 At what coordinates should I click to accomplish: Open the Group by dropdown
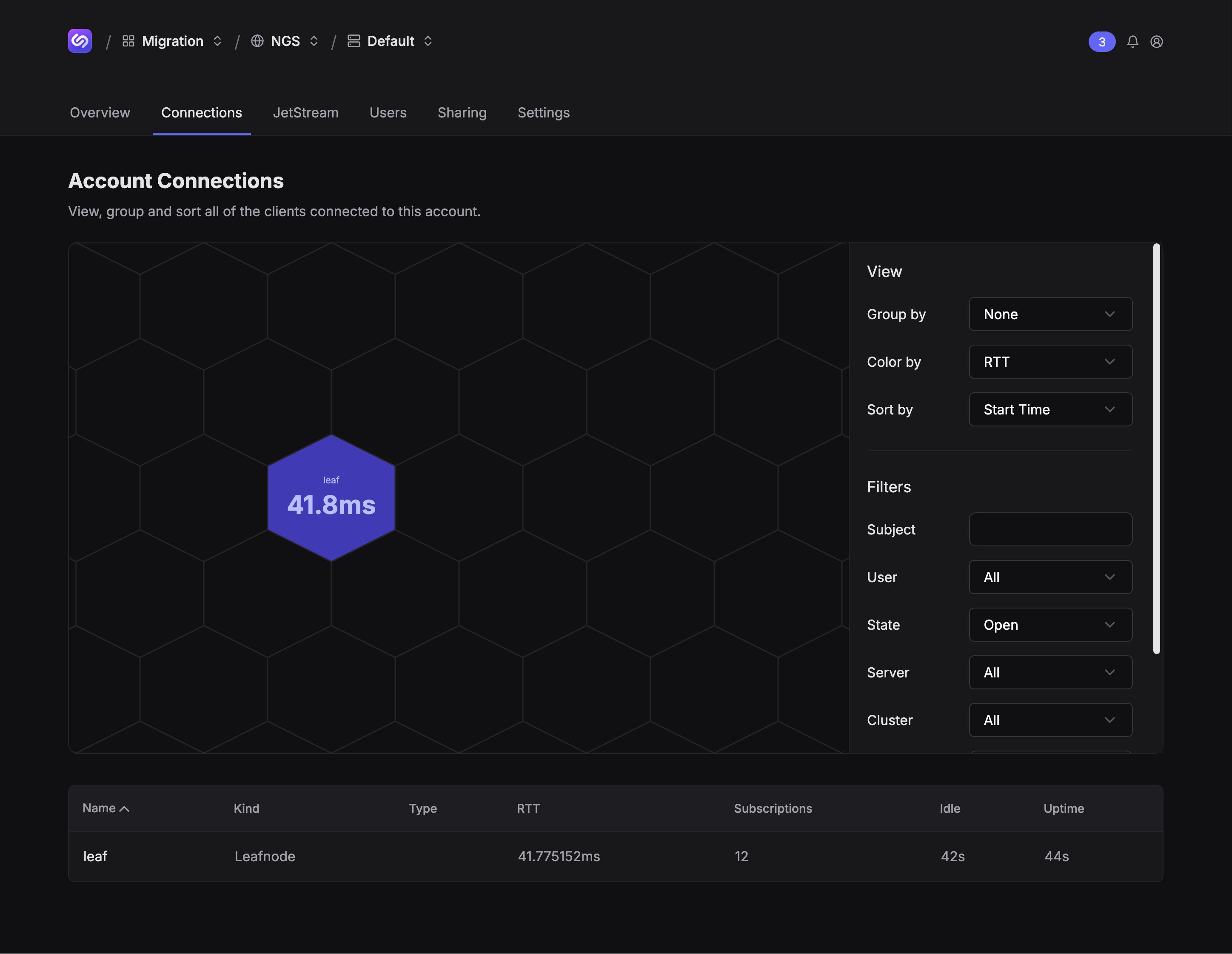pos(1050,314)
